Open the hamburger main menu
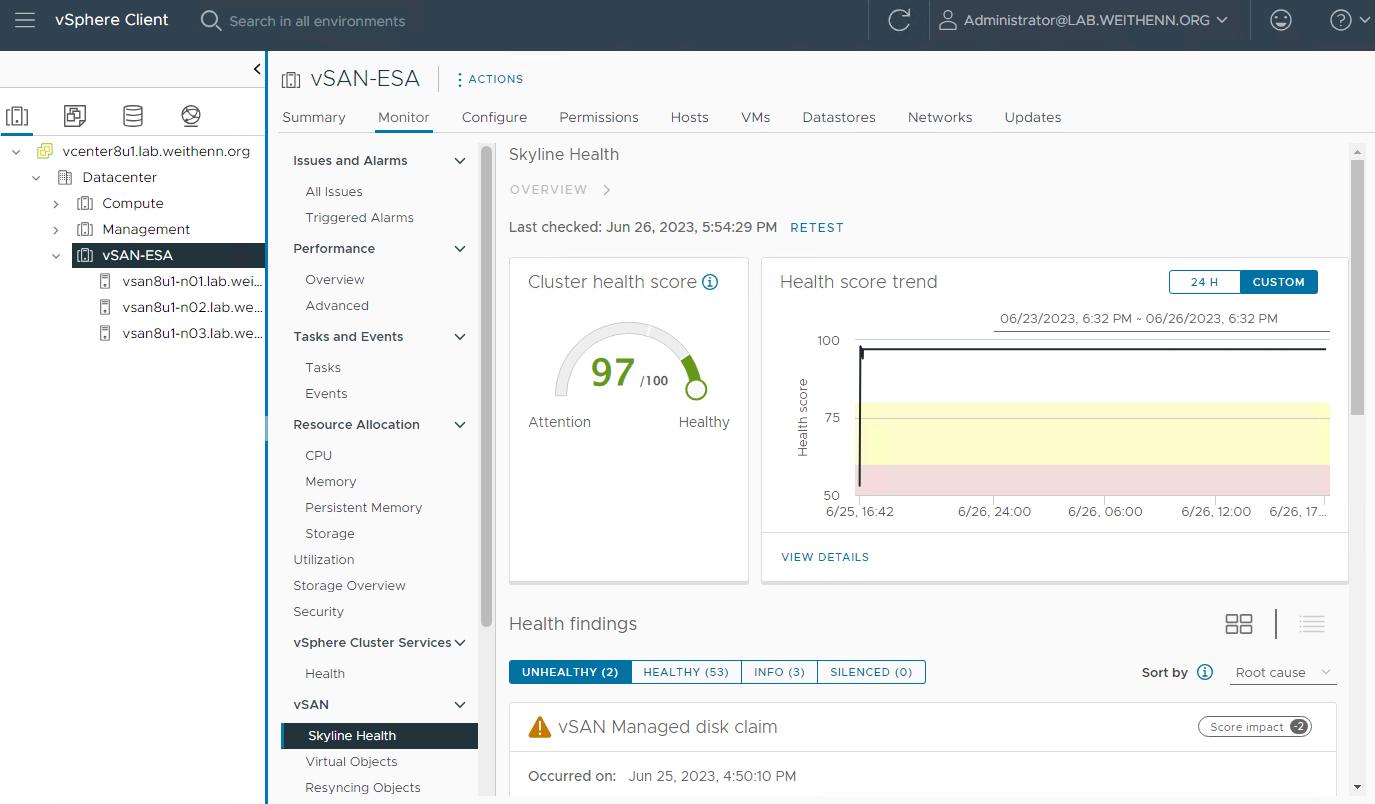1375x804 pixels. coord(25,20)
